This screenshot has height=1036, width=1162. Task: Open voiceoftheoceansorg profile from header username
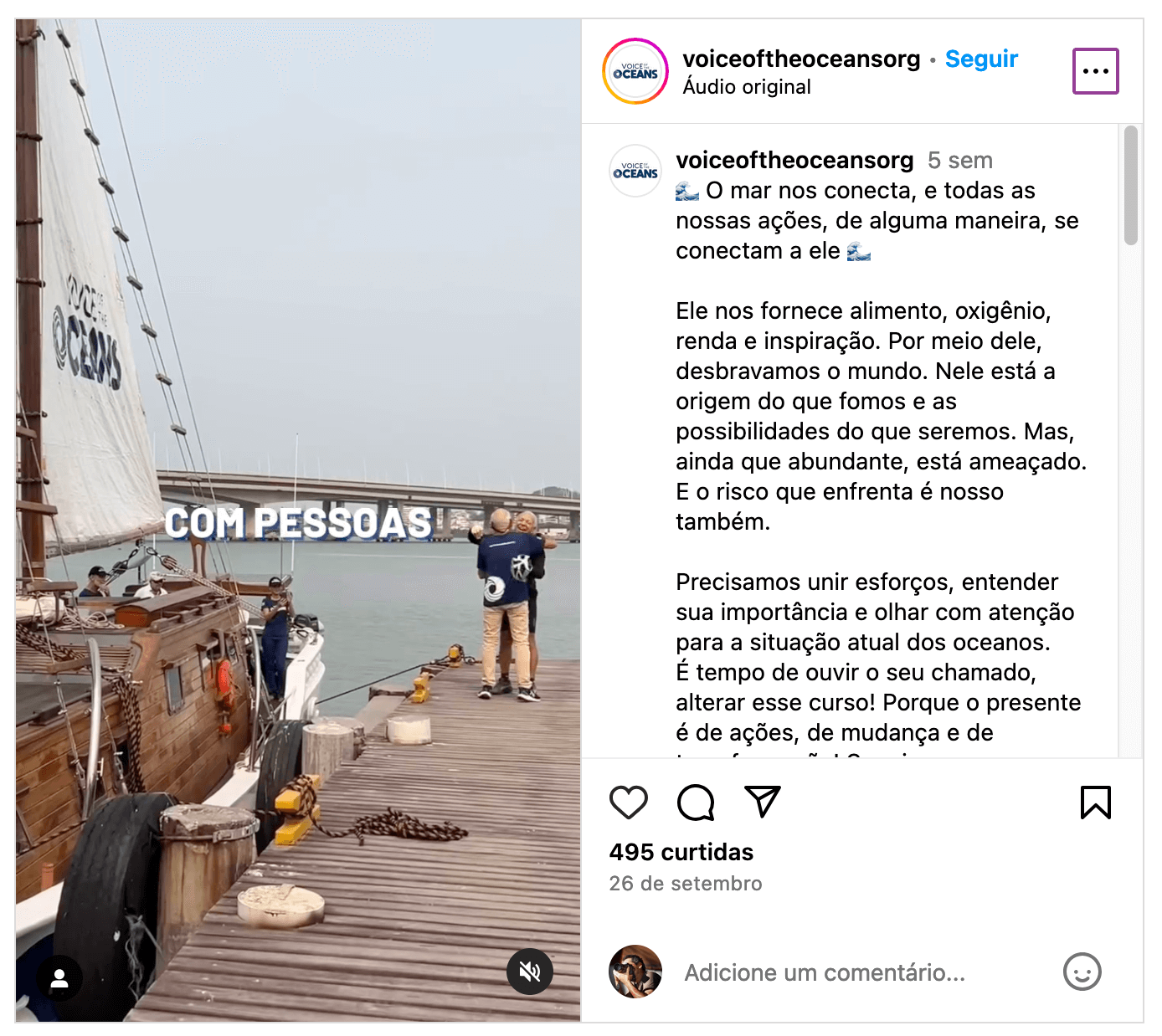pos(801,59)
